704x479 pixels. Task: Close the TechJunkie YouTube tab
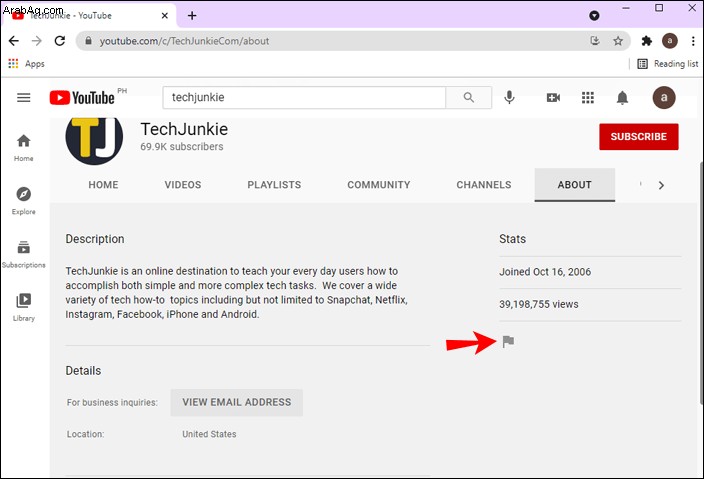(x=165, y=16)
